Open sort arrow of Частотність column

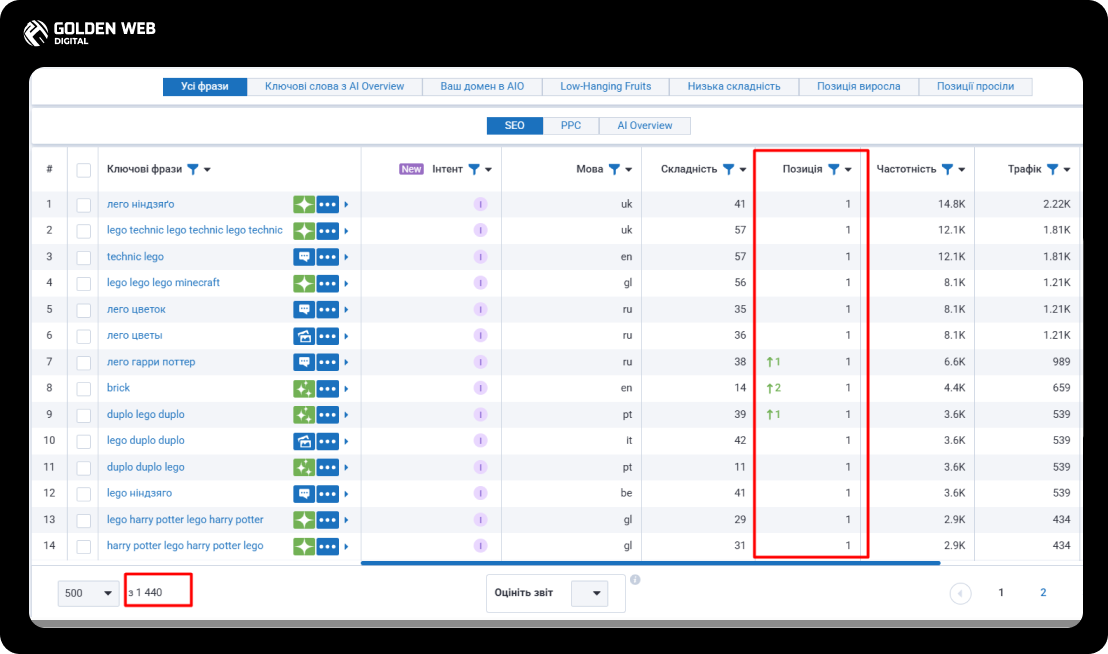coord(962,170)
